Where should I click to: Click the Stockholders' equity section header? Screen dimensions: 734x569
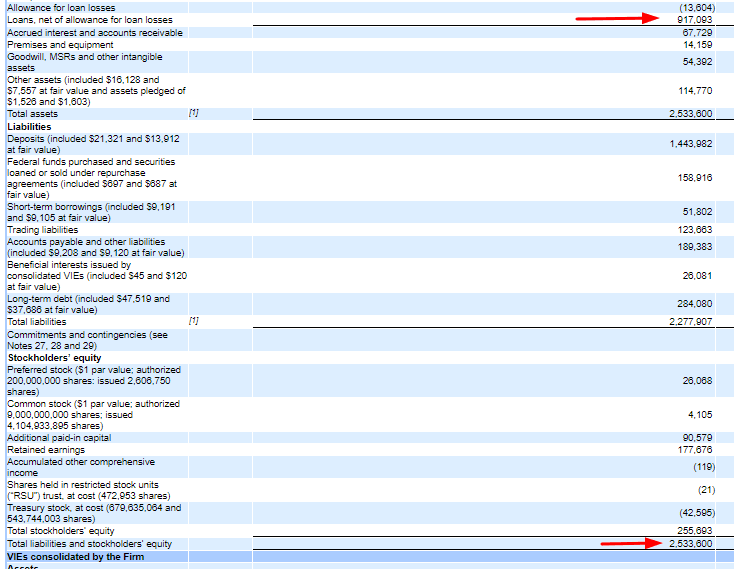(54, 357)
